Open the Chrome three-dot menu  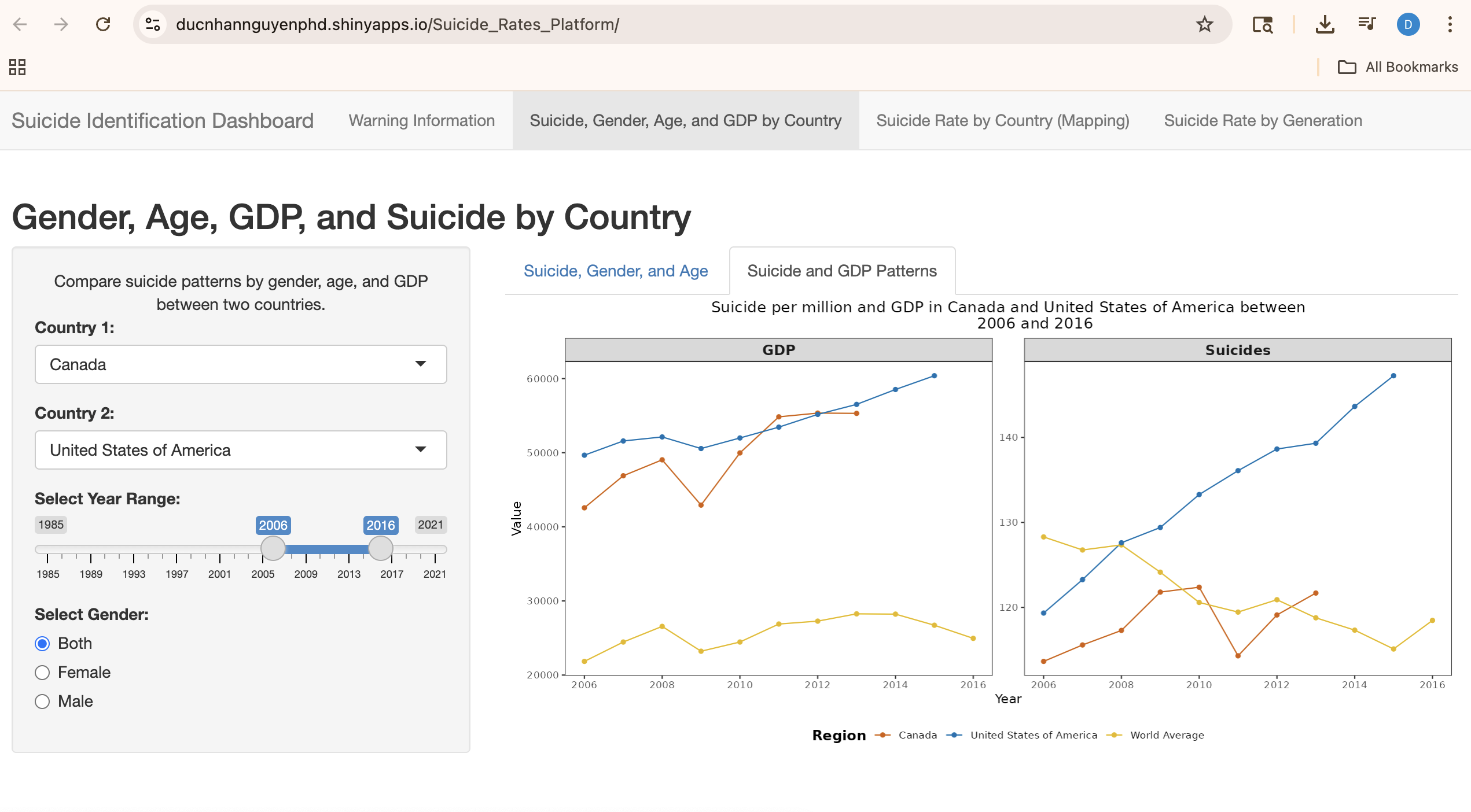pos(1450,24)
